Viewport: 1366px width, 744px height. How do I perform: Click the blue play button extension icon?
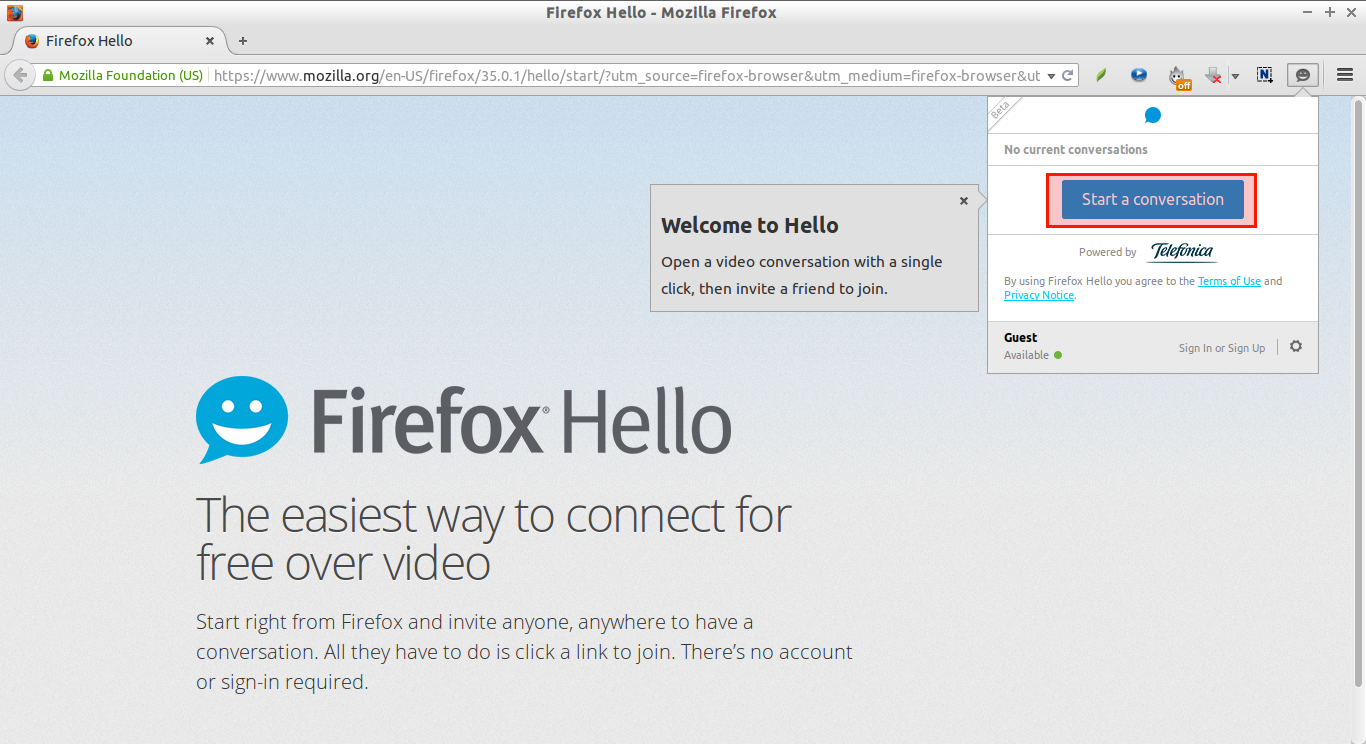pos(1139,75)
